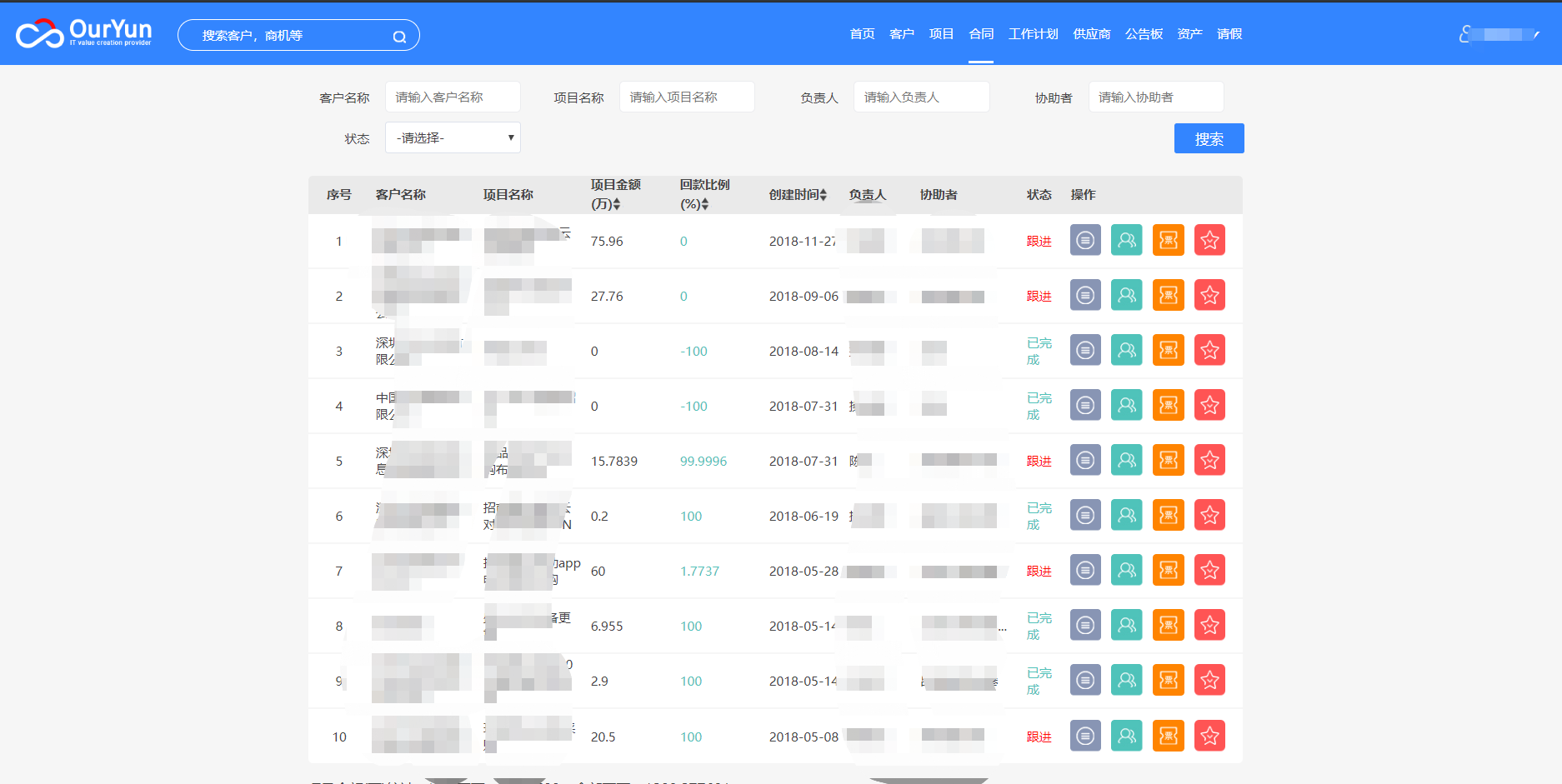The width and height of the screenshot is (1562, 784).
Task: Open collaborators icon in row 1
Action: [x=1127, y=240]
